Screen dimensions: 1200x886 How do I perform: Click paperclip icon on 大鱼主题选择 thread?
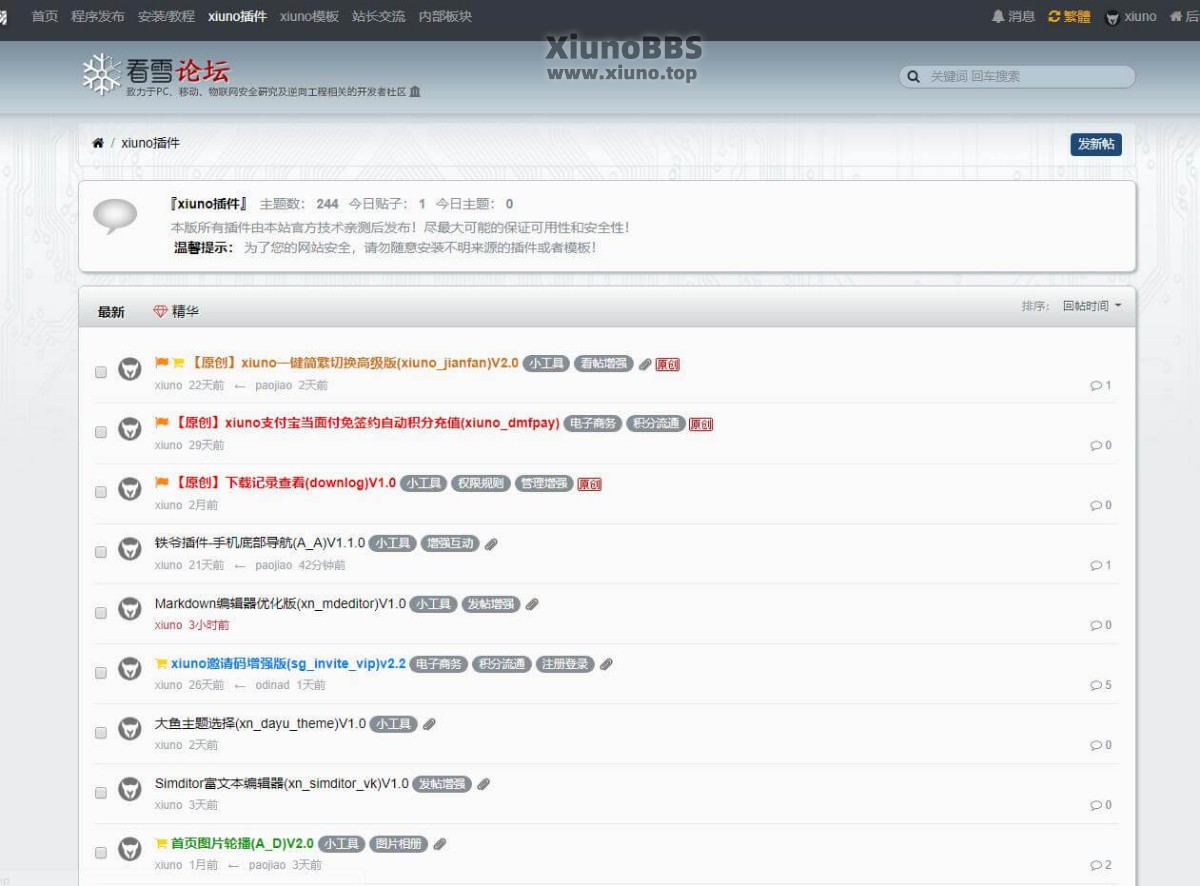429,724
